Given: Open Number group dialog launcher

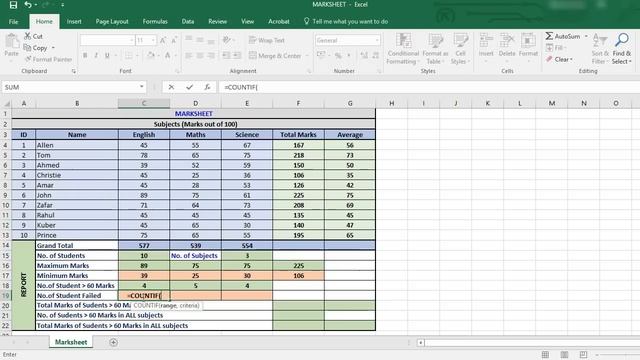Looking at the screenshot, I should tap(379, 71).
